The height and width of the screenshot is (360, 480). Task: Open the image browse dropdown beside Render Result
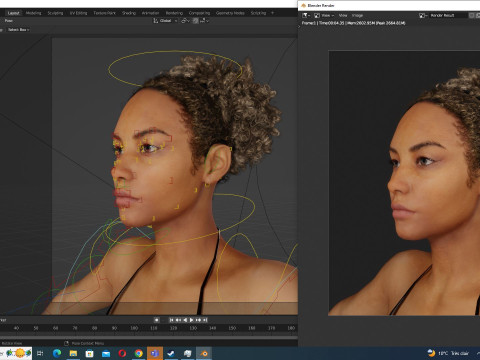(x=423, y=15)
